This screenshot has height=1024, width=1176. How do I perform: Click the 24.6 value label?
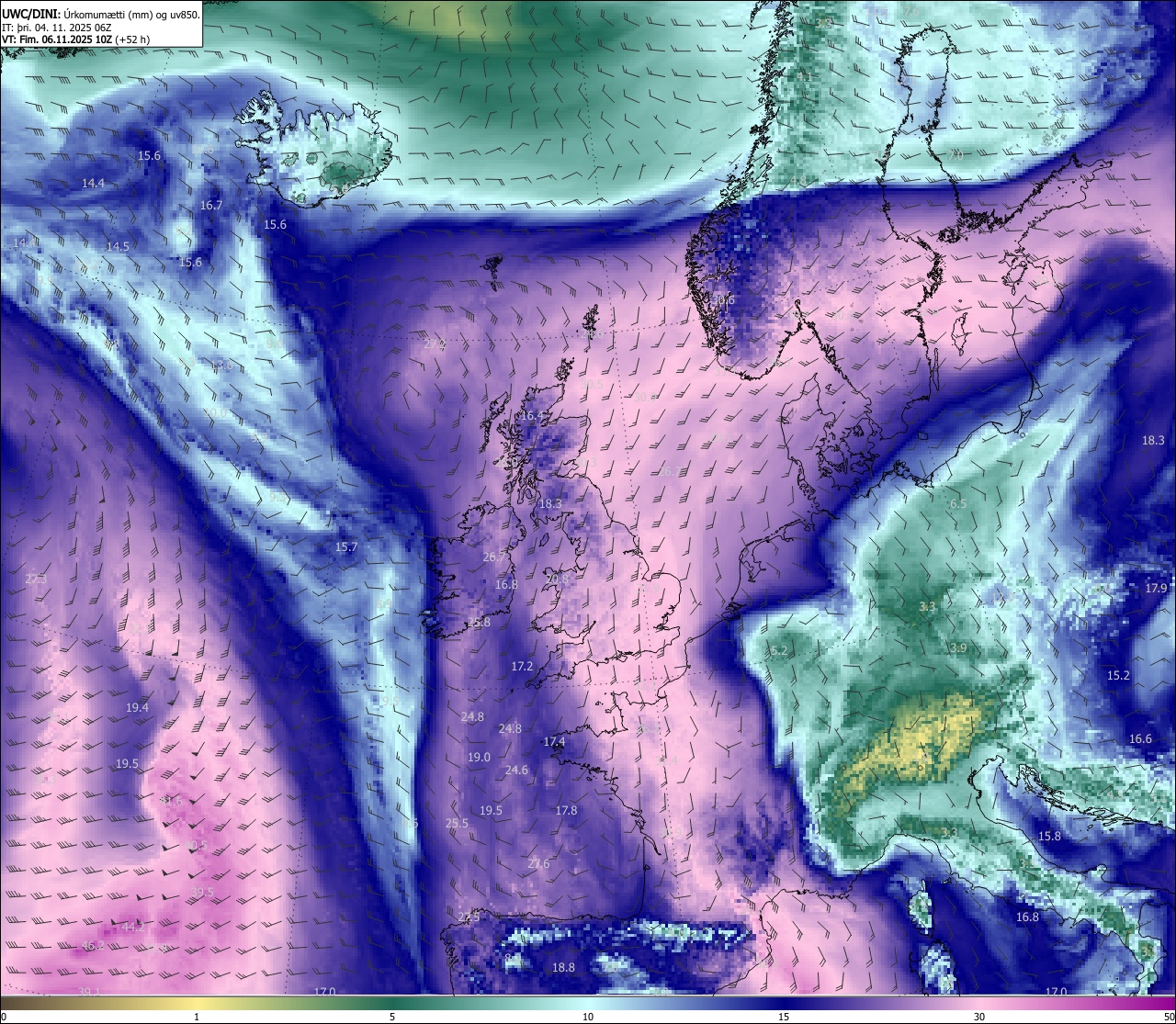click(x=517, y=771)
